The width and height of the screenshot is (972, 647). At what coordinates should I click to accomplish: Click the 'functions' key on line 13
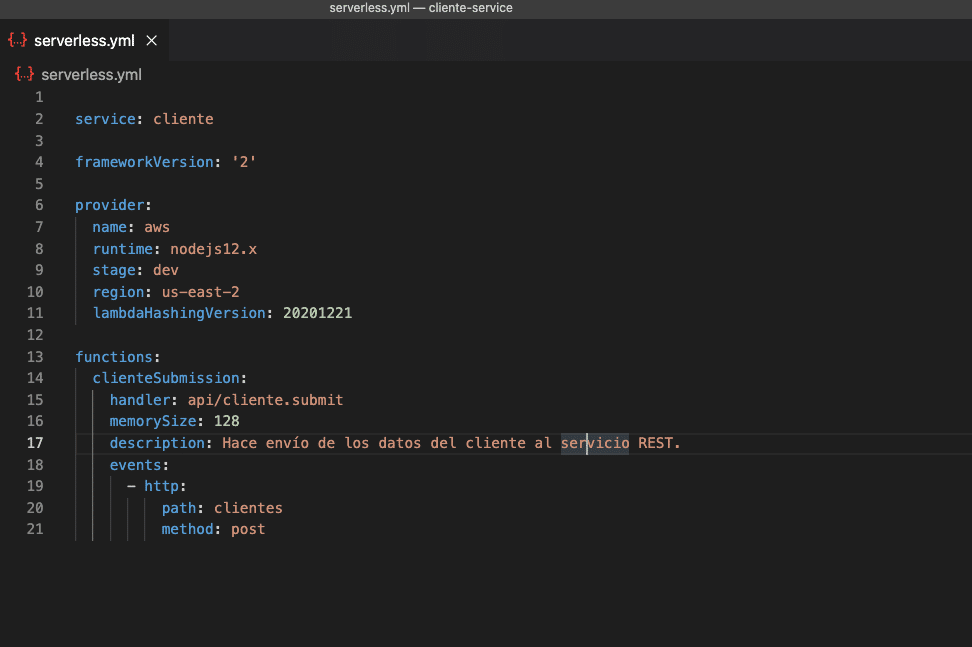[x=114, y=357]
